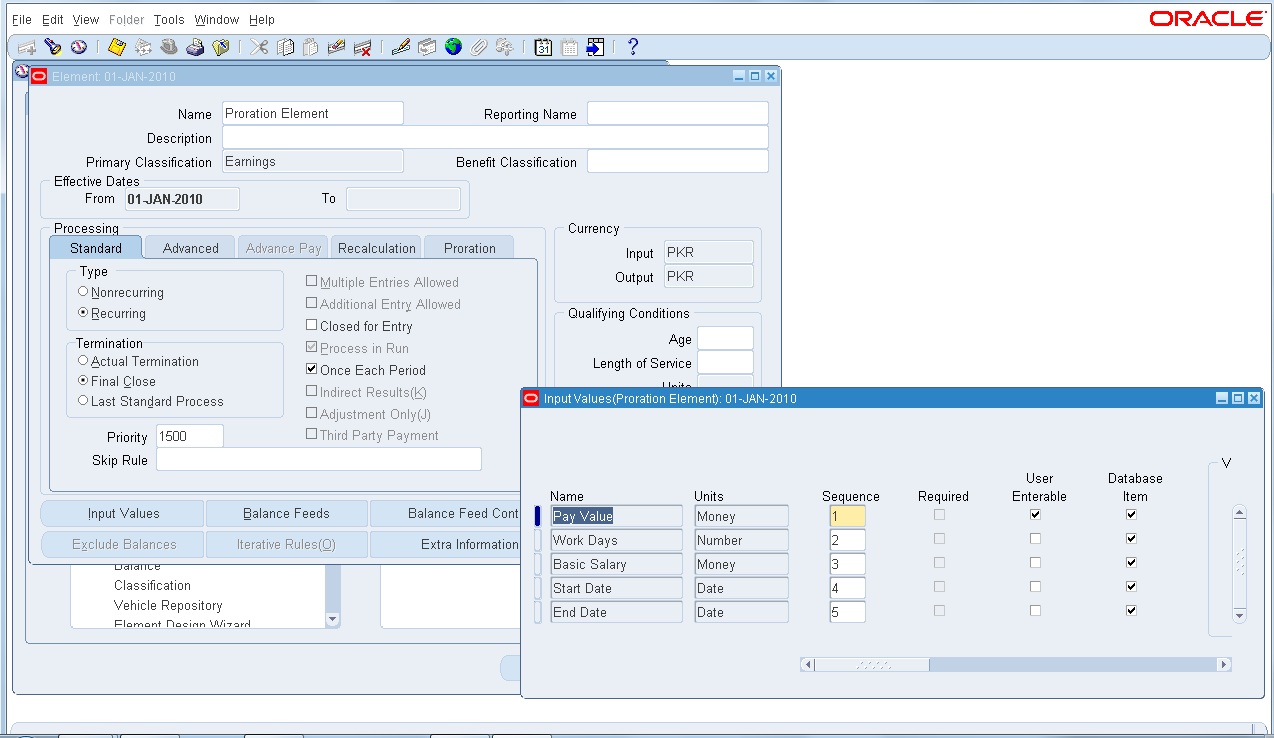
Task: Click the Show Navigator compass icon
Action: [x=79, y=47]
